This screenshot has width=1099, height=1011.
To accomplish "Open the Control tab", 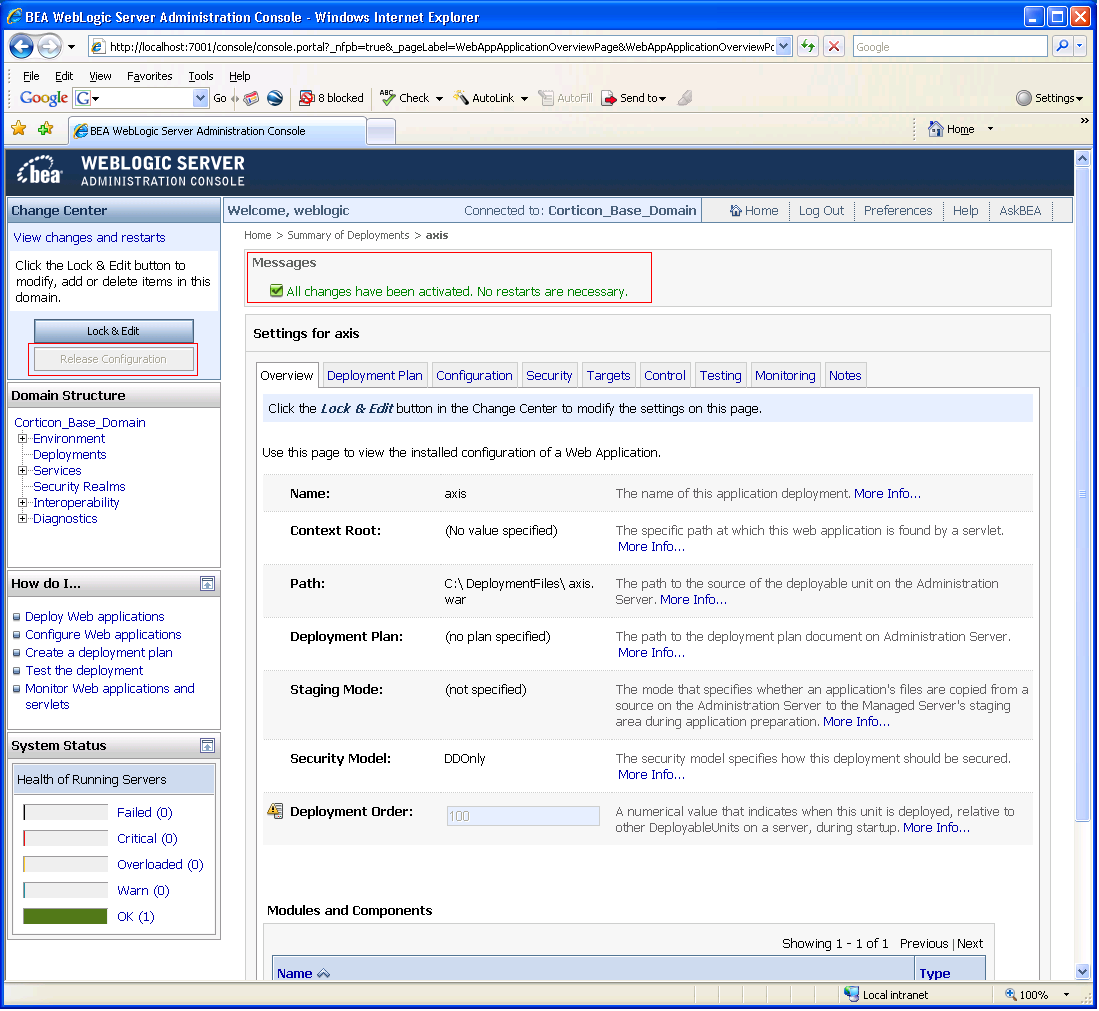I will coord(664,376).
